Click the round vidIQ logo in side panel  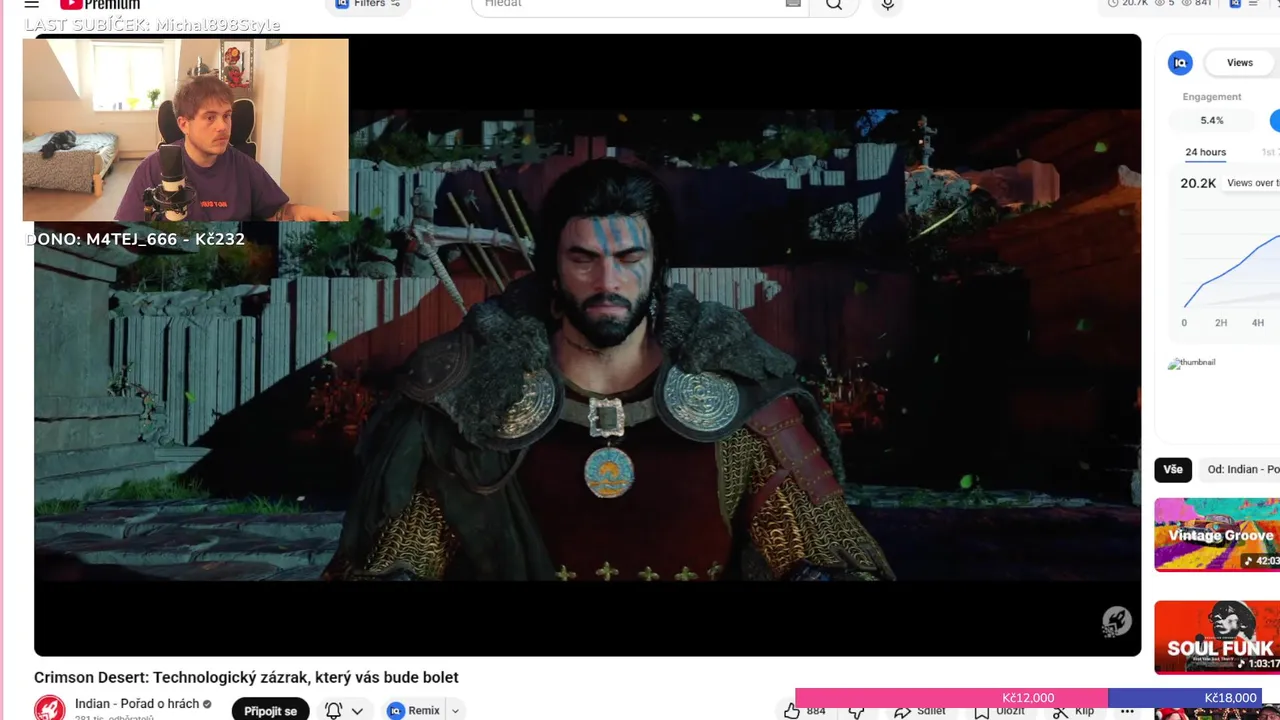tap(1180, 63)
